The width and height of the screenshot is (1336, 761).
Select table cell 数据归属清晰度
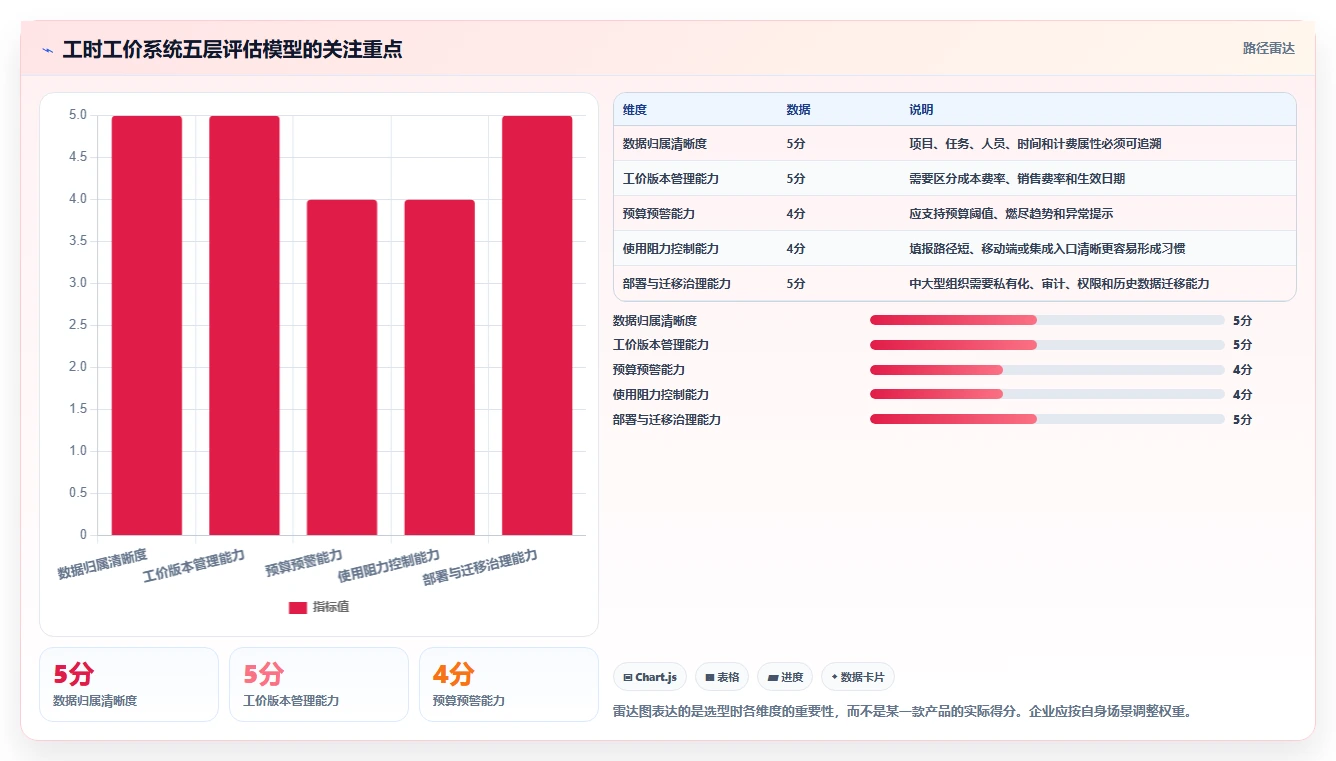pos(665,144)
